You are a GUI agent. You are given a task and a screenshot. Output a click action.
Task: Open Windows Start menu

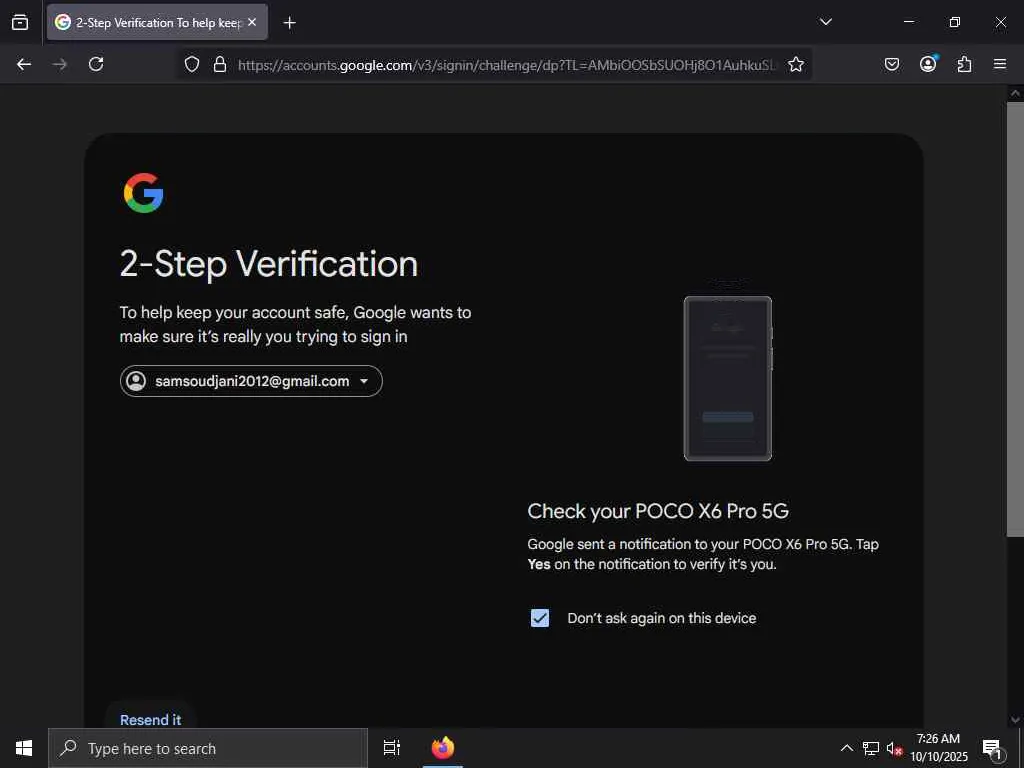coord(24,748)
